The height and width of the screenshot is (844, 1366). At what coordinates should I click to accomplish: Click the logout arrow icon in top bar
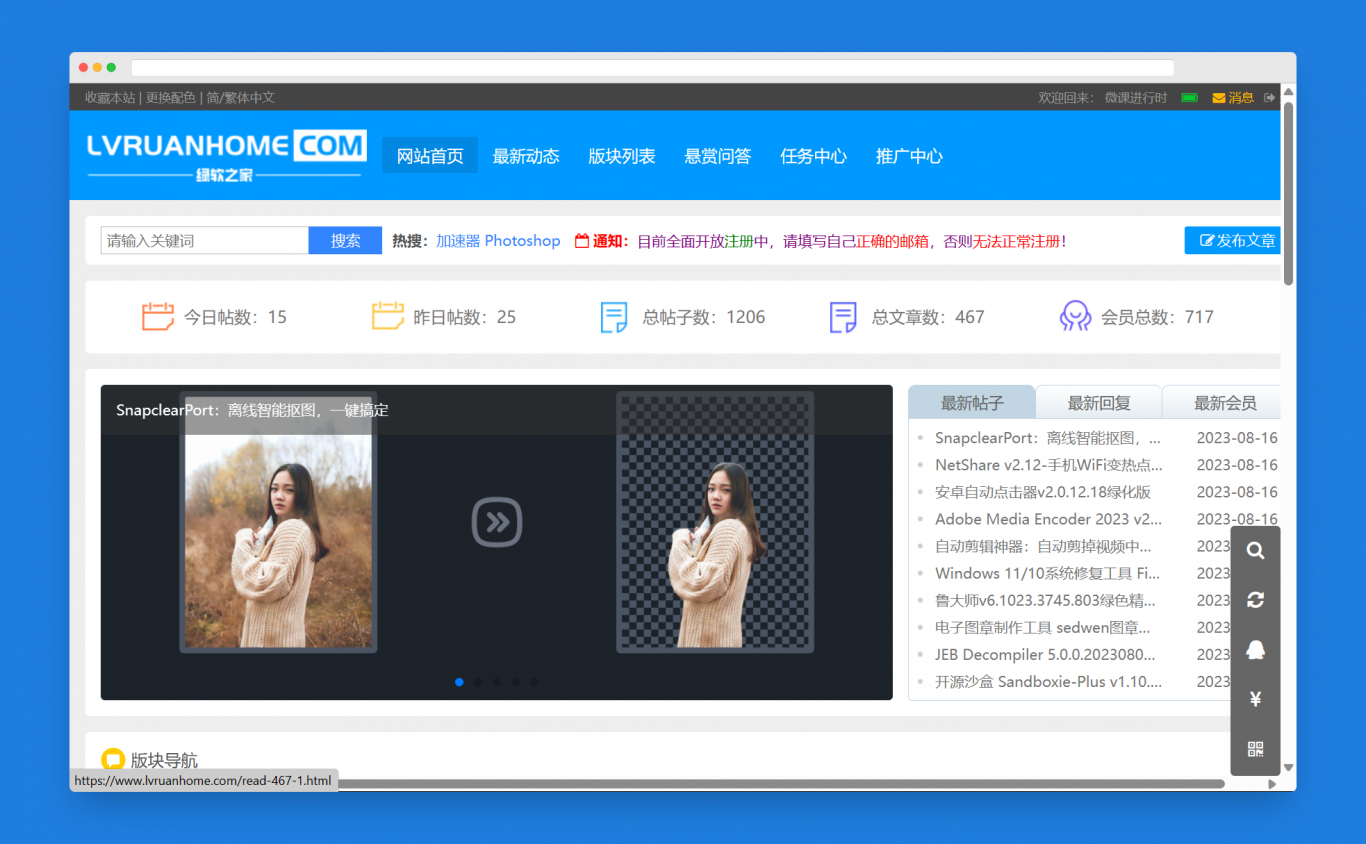pyautogui.click(x=1270, y=98)
